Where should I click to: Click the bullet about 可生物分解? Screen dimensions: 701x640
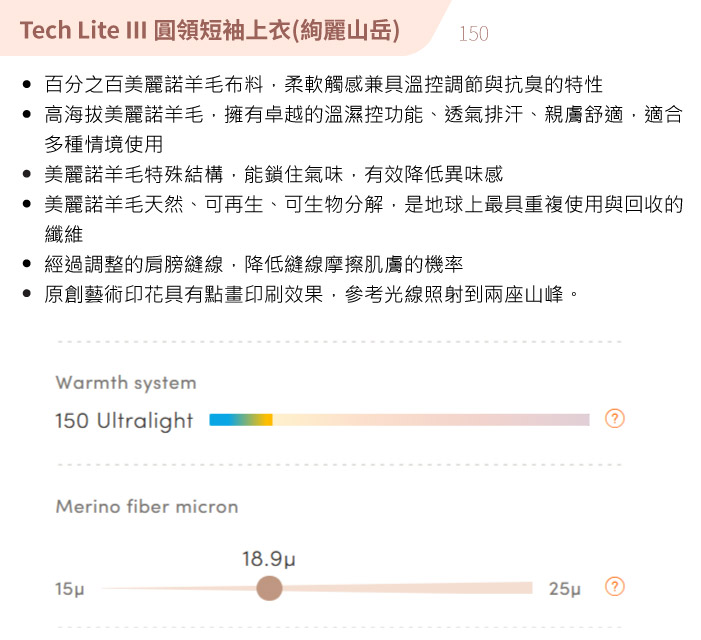pos(363,219)
